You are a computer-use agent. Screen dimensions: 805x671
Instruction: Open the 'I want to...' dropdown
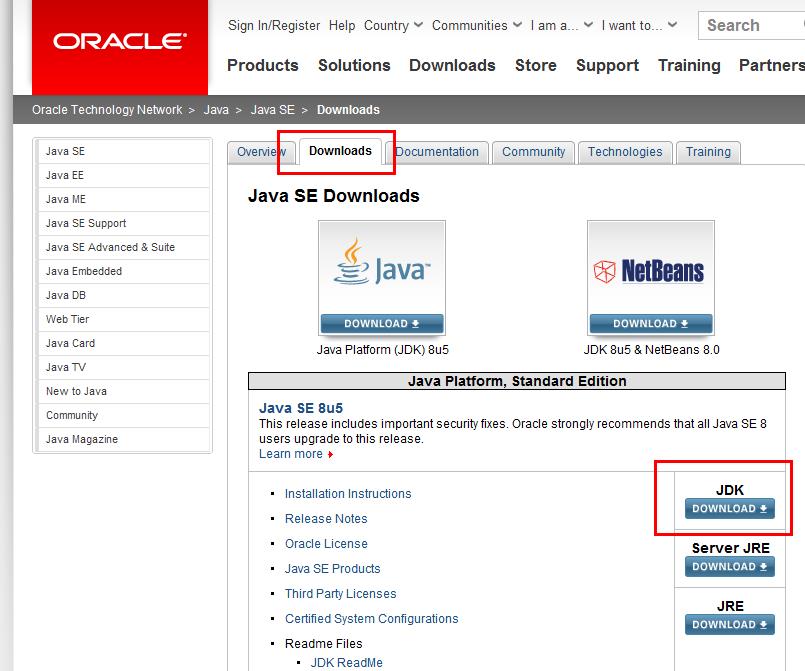[639, 25]
